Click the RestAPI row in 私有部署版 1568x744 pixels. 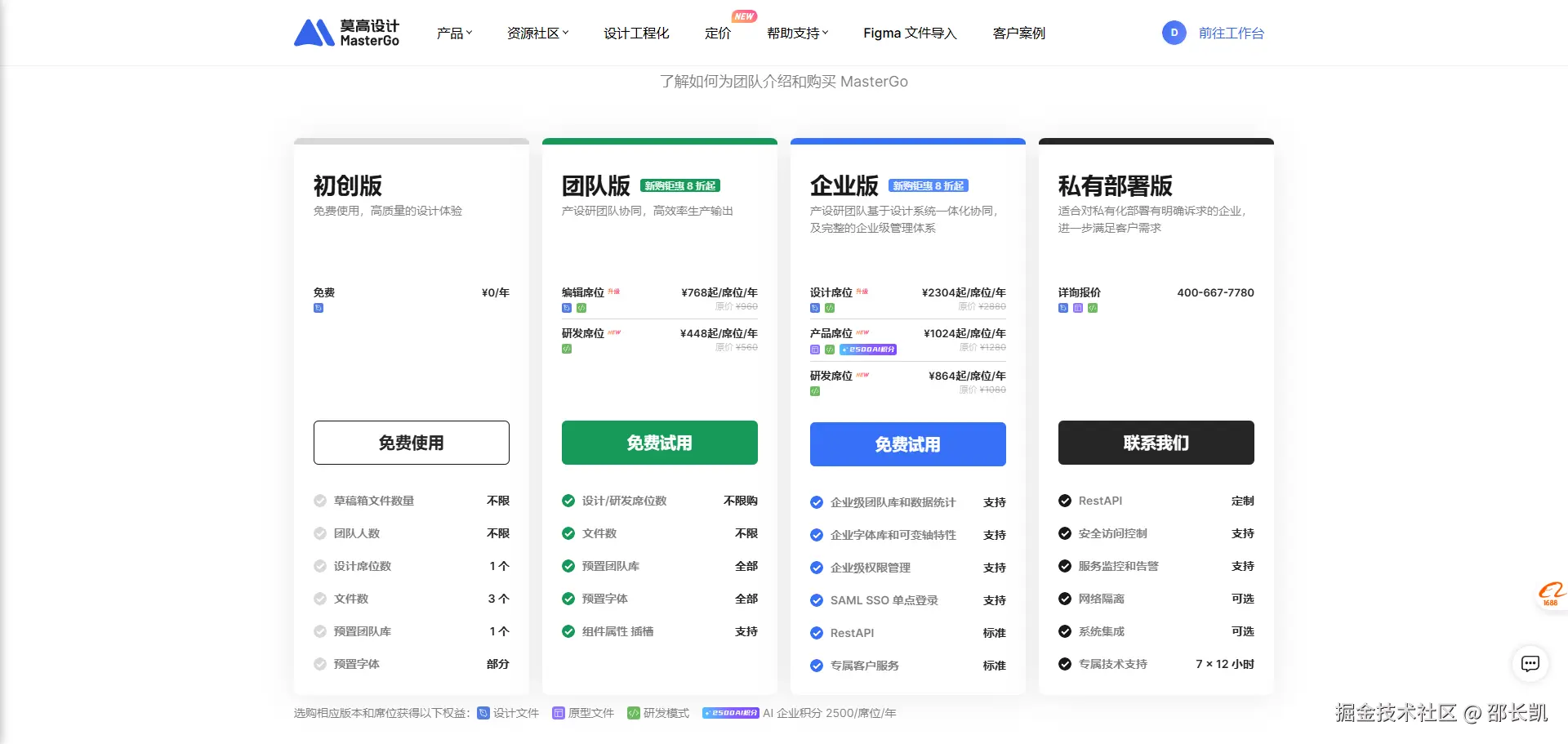tap(1156, 501)
